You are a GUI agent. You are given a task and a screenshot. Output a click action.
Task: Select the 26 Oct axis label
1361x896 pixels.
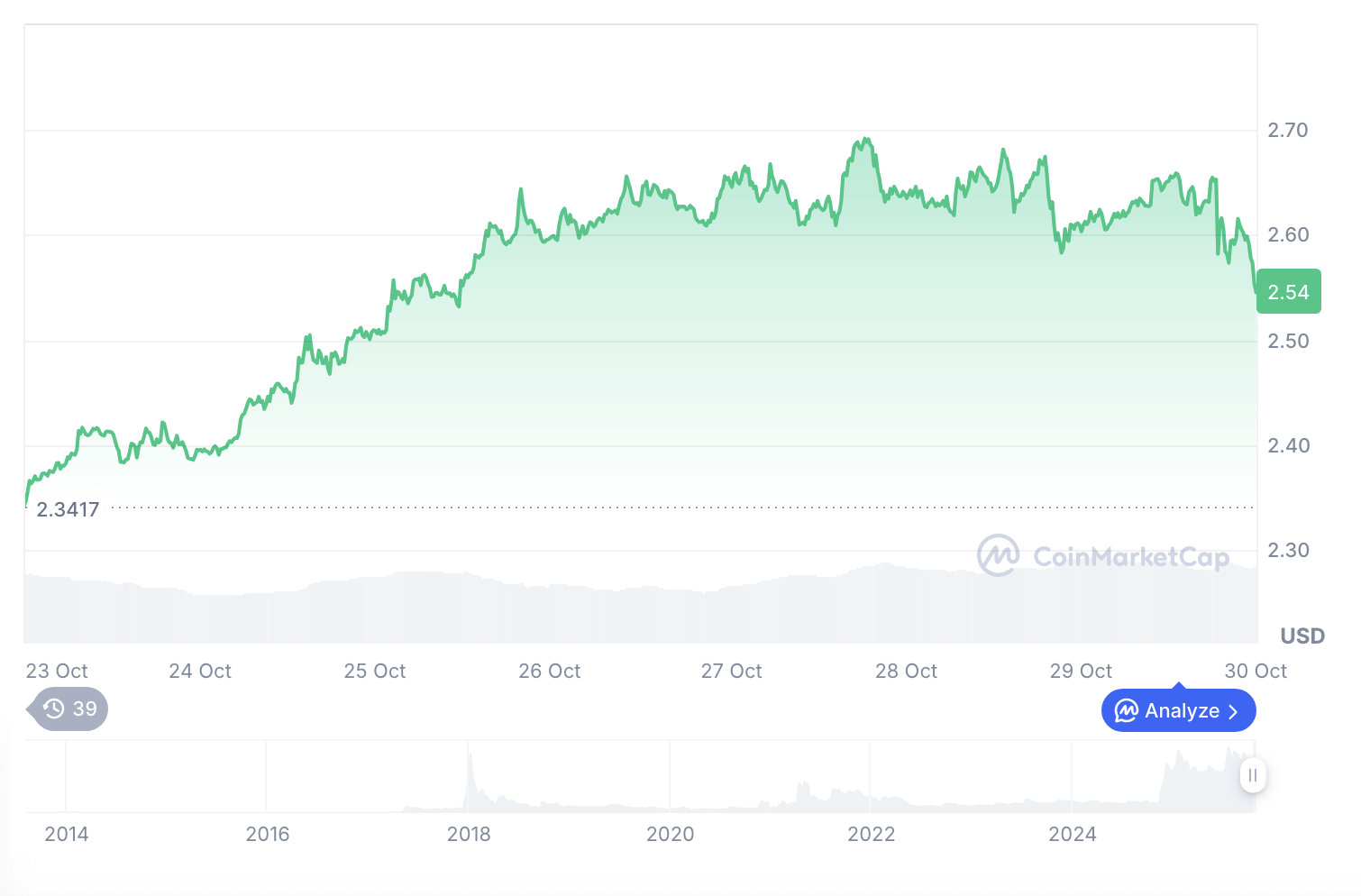[549, 671]
